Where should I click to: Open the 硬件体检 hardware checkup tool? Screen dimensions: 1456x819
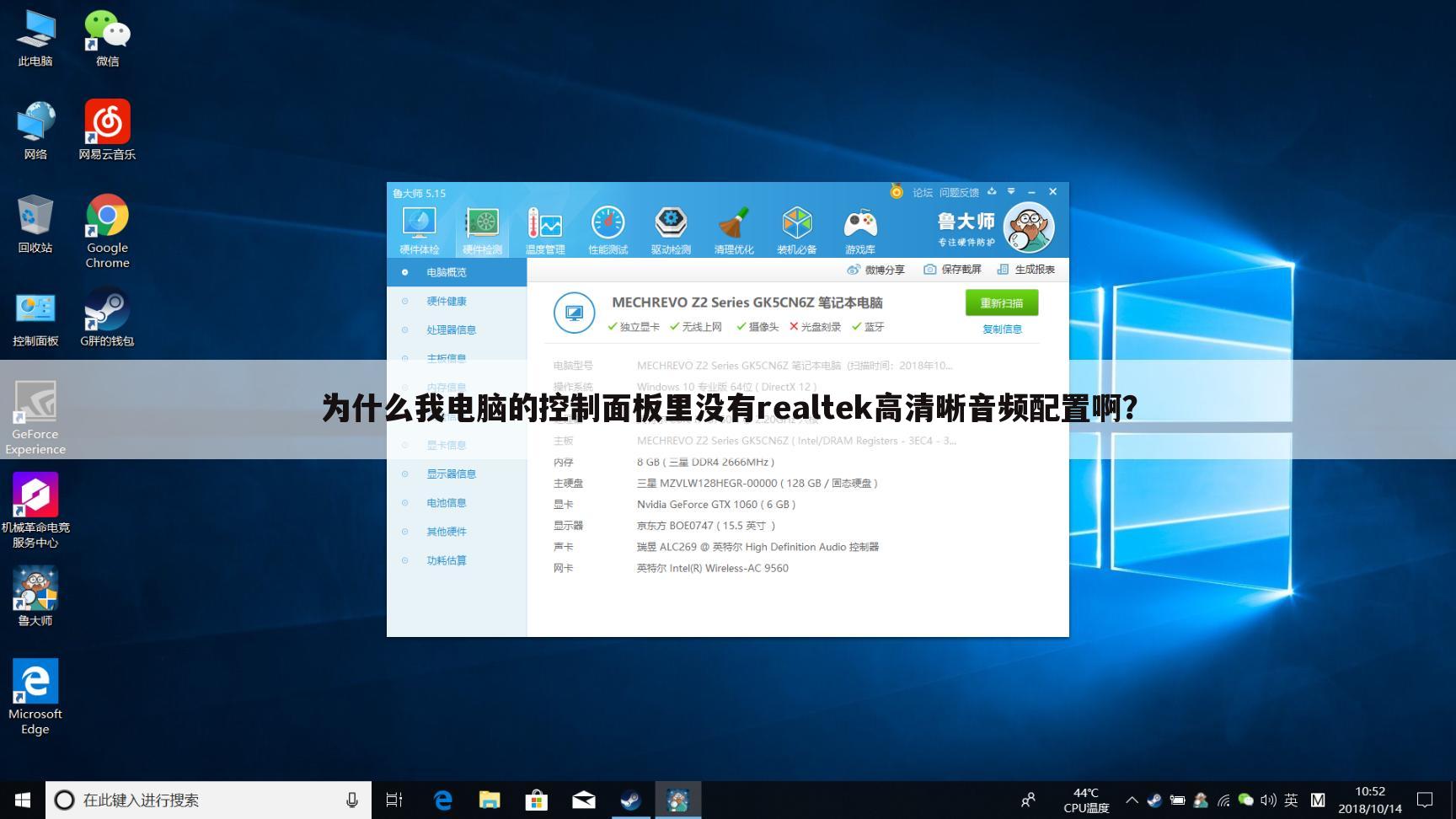click(419, 230)
